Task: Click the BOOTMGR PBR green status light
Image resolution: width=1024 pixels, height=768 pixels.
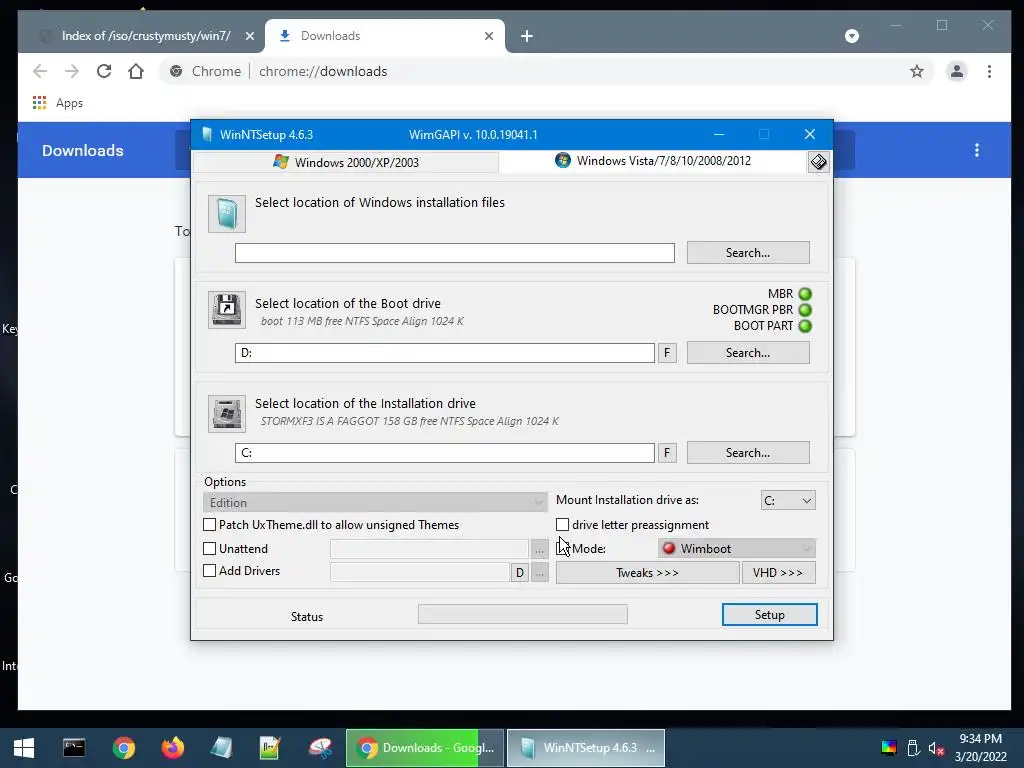Action: pyautogui.click(x=805, y=310)
